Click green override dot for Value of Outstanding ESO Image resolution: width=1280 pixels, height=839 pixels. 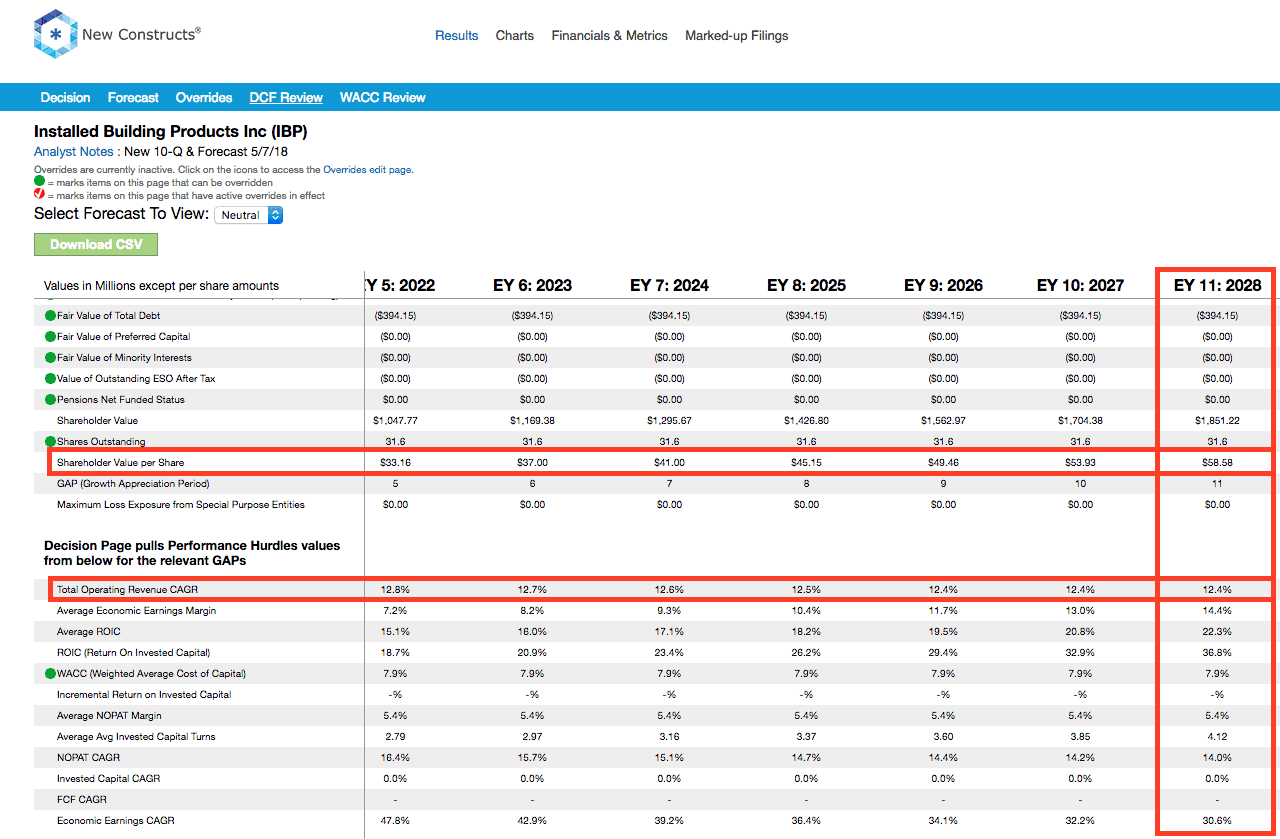tap(50, 378)
